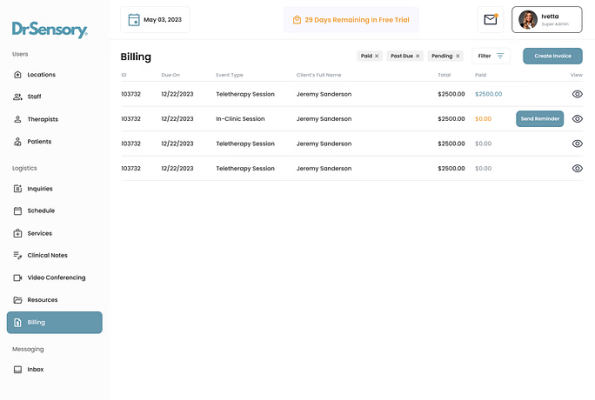Click the filter lines icon
Viewport: 595px width, 400px height.
tap(500, 56)
